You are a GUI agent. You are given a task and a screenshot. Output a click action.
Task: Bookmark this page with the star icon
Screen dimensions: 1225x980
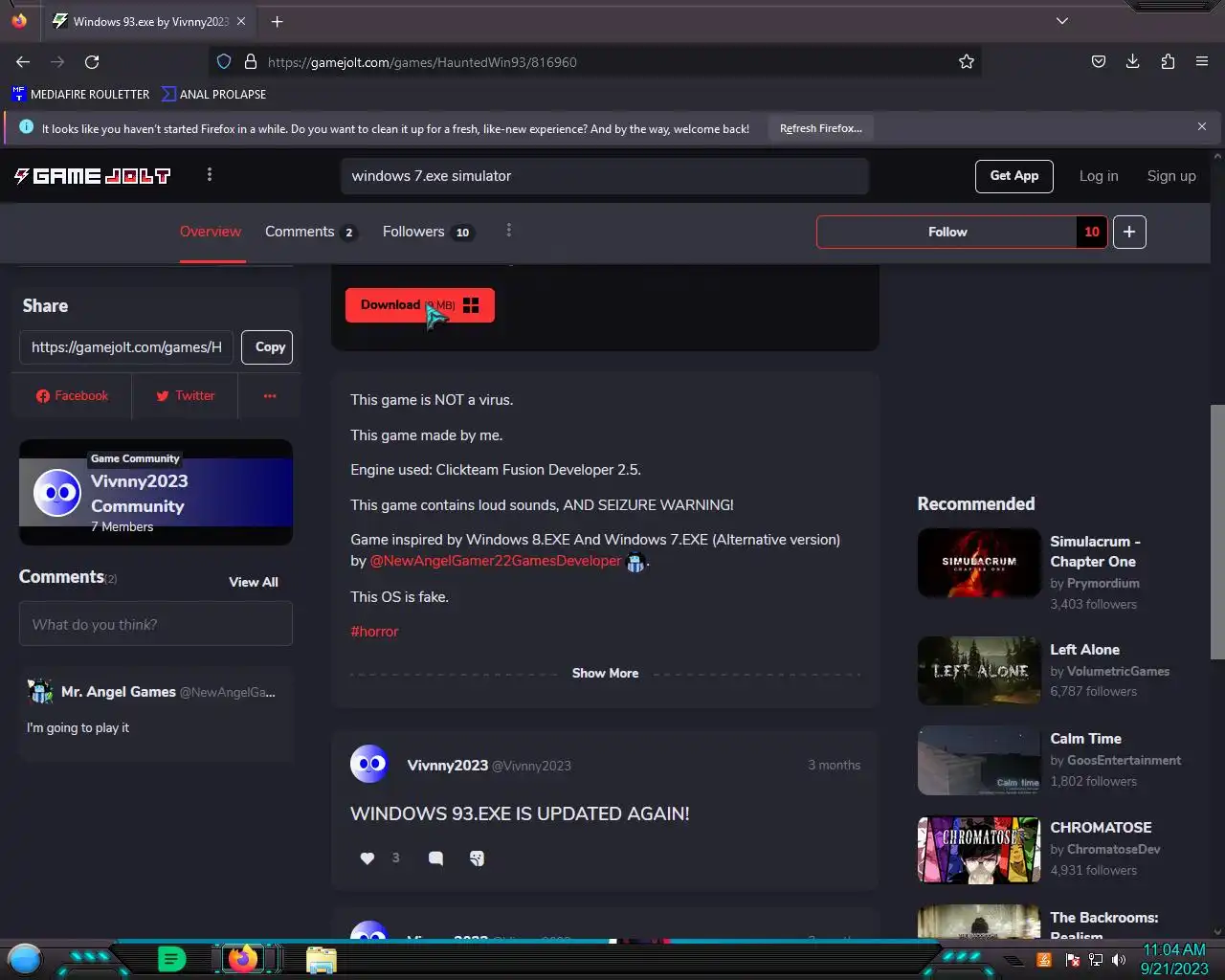[967, 61]
